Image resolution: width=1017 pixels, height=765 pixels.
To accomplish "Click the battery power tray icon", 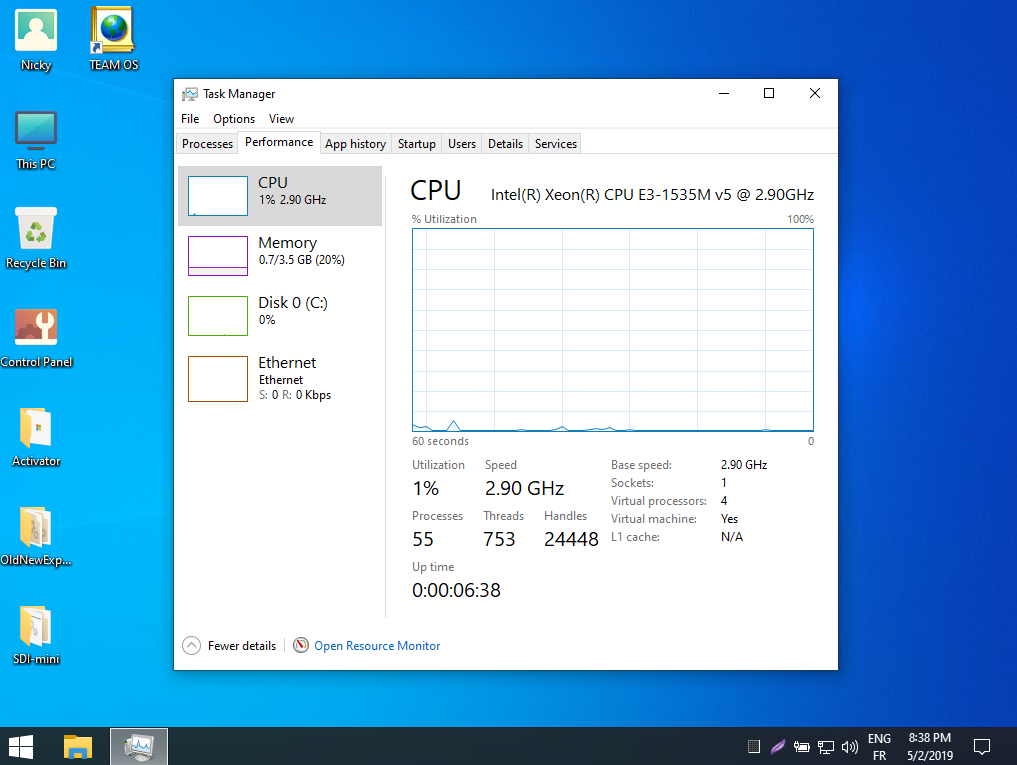I will pyautogui.click(x=802, y=747).
